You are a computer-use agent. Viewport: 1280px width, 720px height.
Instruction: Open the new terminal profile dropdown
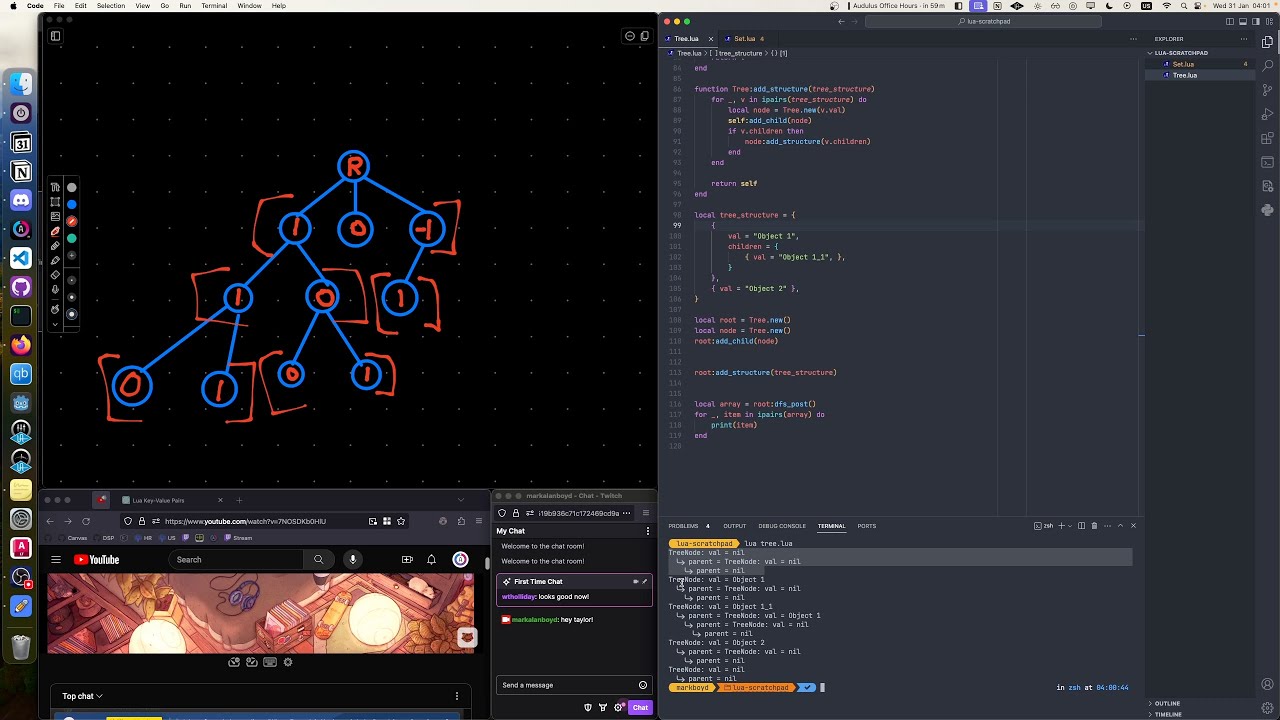point(1070,526)
